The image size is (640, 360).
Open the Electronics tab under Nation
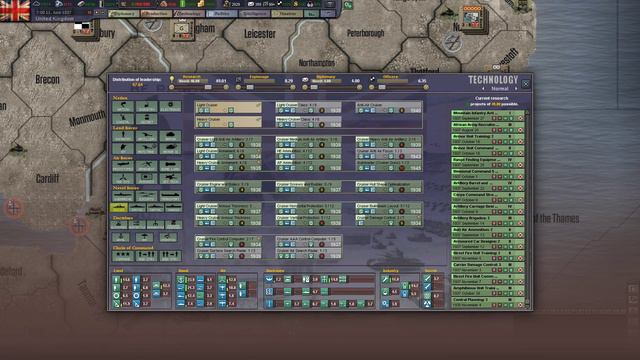(x=170, y=107)
